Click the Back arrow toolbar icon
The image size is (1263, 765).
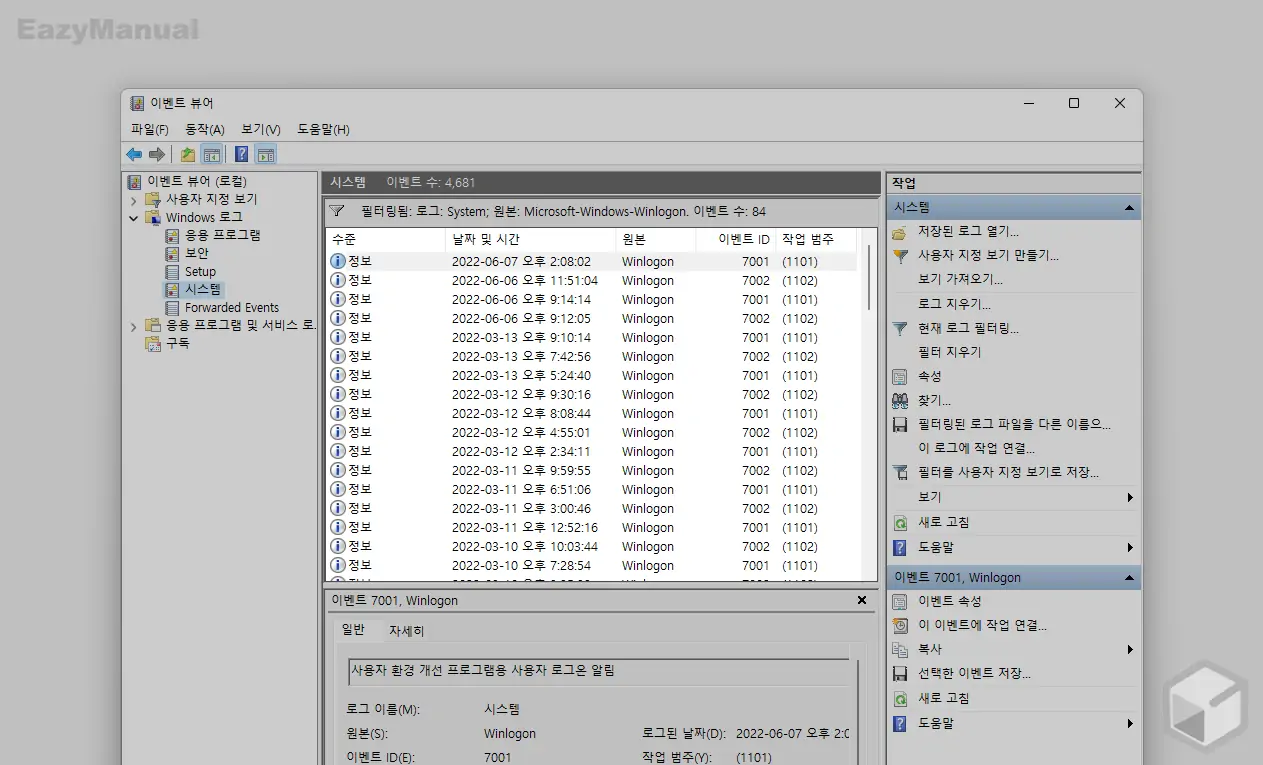click(x=134, y=154)
